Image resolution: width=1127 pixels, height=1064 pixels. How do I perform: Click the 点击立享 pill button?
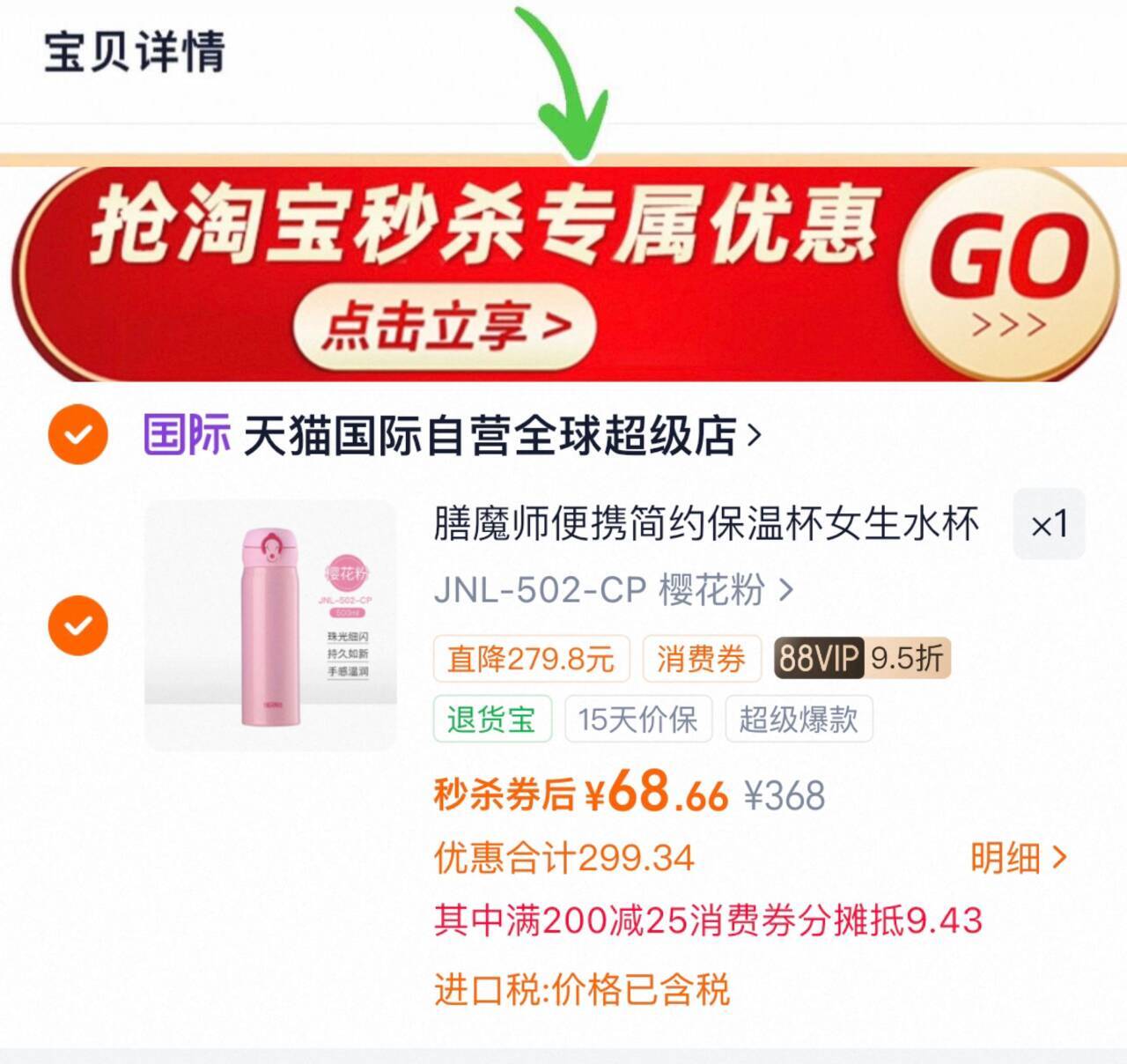pyautogui.click(x=446, y=327)
